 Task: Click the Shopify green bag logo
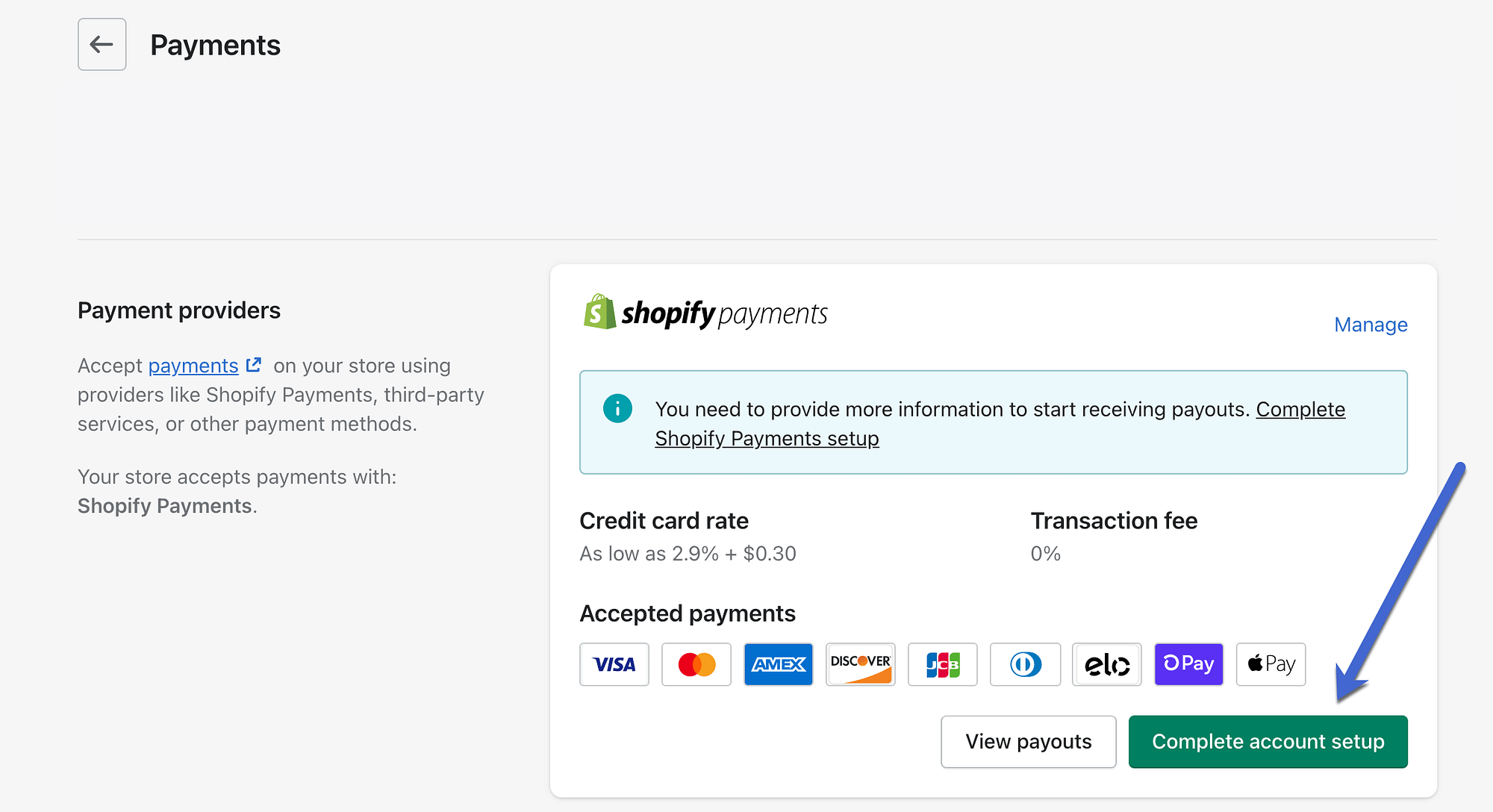click(598, 313)
